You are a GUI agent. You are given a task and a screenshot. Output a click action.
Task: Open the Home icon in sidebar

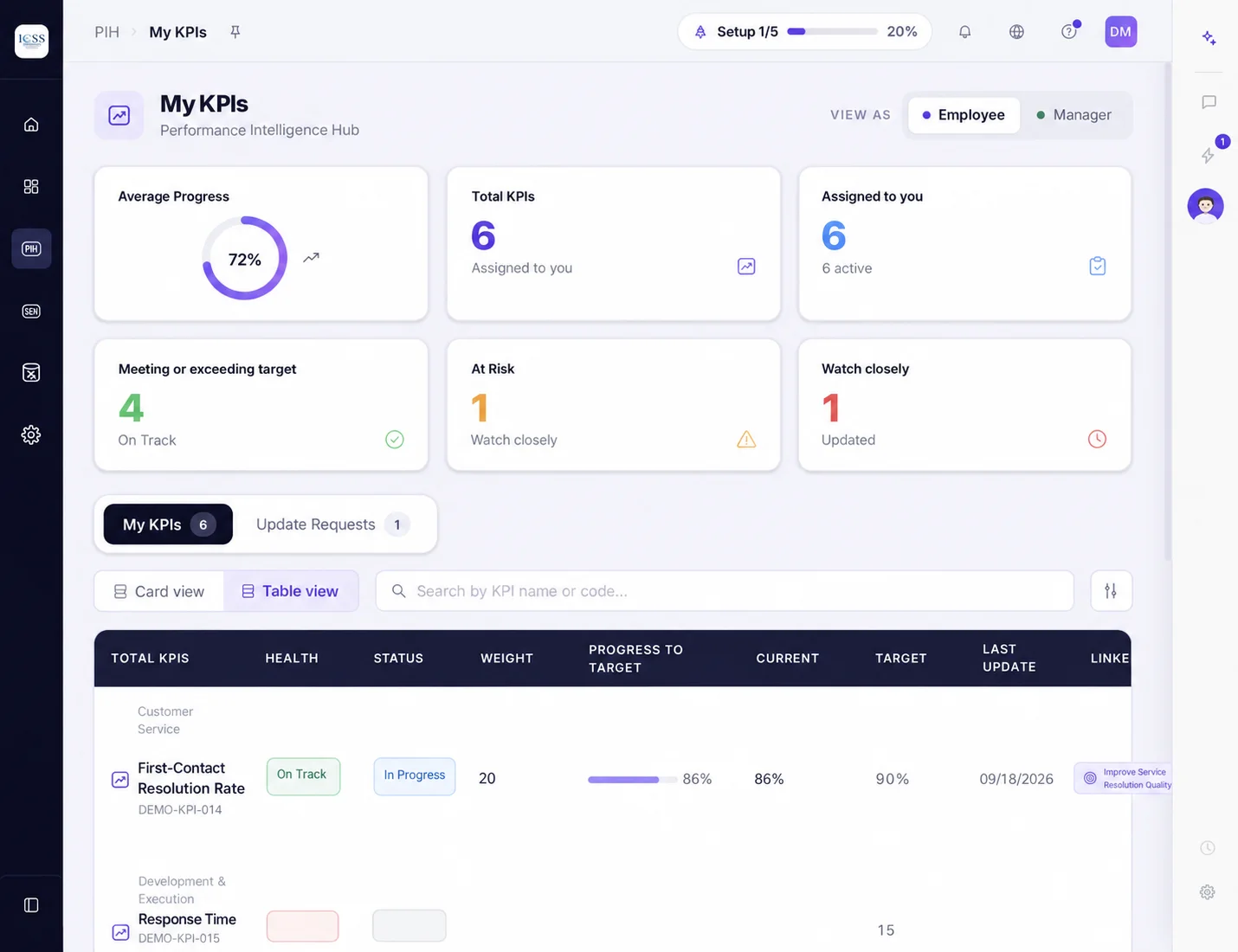31,125
